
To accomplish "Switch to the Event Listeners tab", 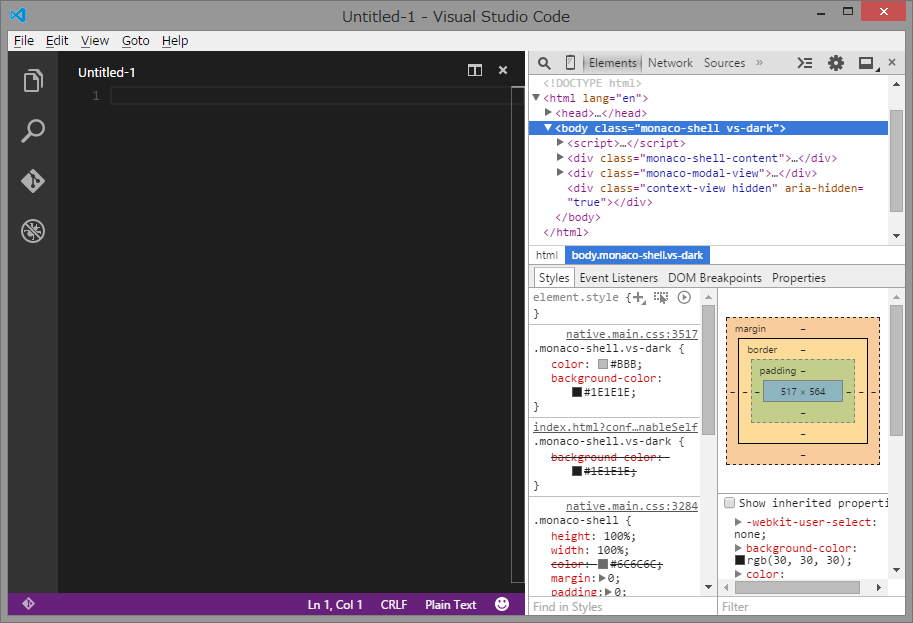I will (x=618, y=277).
